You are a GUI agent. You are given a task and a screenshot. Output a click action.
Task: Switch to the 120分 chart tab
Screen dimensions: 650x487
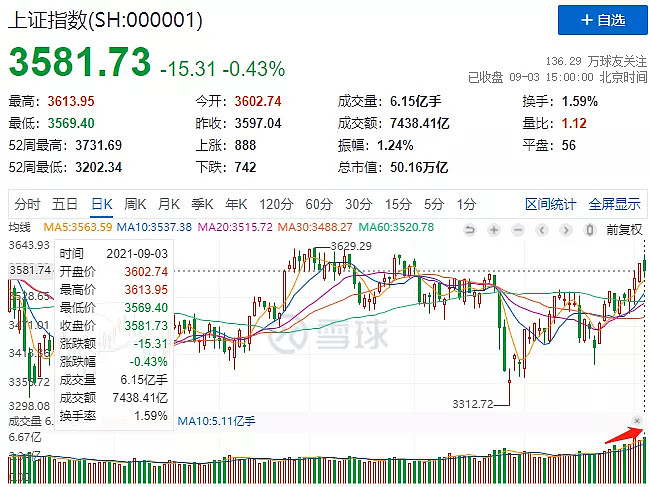276,204
